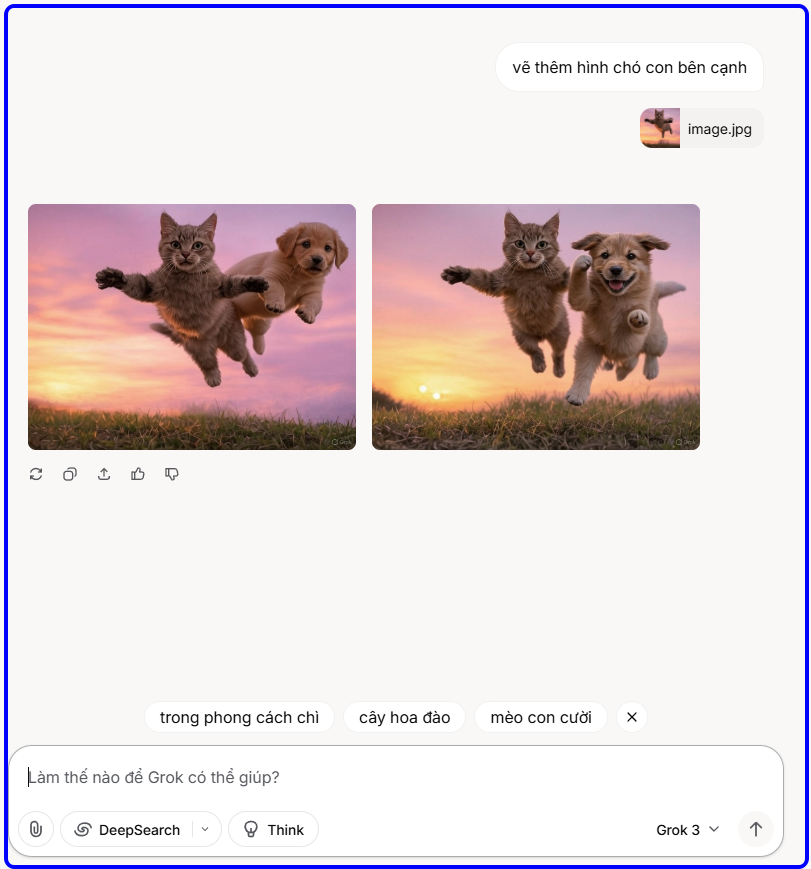
Task: Click the thumbs down icon
Action: pyautogui.click(x=172, y=474)
